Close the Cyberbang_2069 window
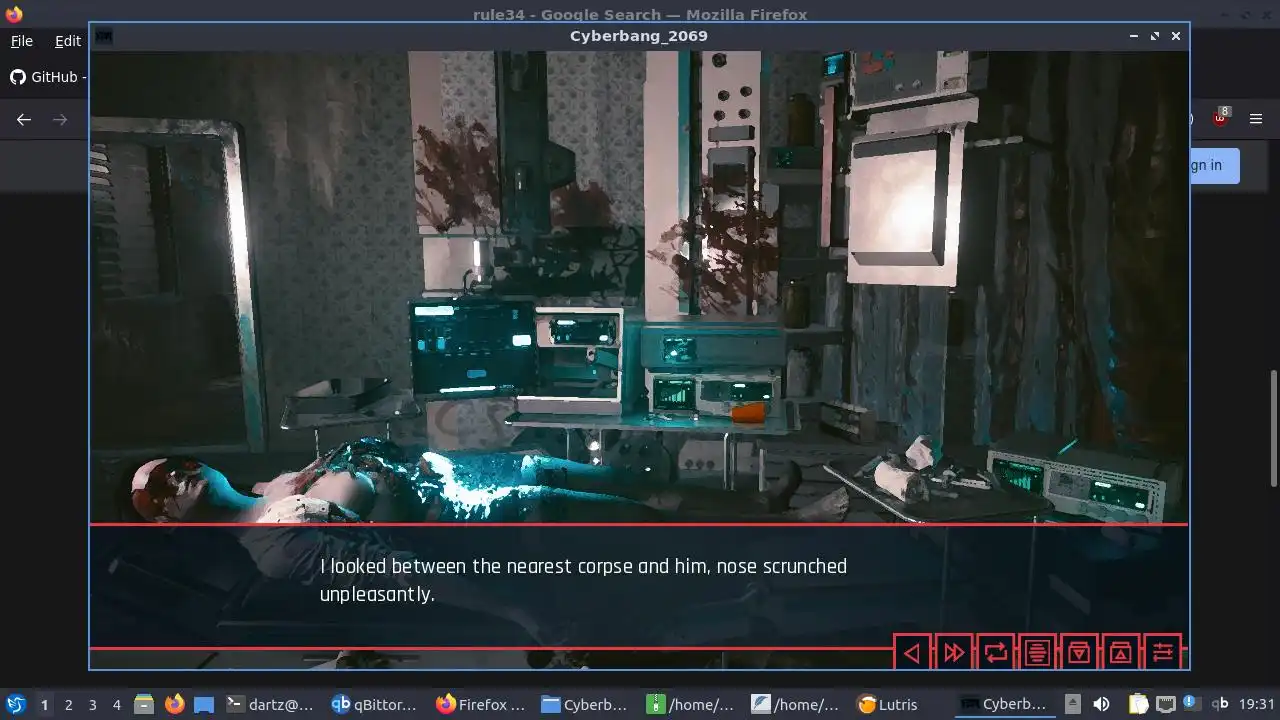 click(x=1176, y=36)
